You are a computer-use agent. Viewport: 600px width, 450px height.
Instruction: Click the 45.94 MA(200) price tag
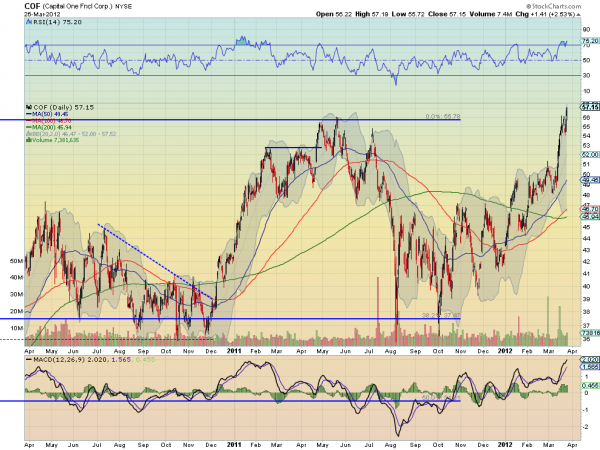click(x=590, y=217)
